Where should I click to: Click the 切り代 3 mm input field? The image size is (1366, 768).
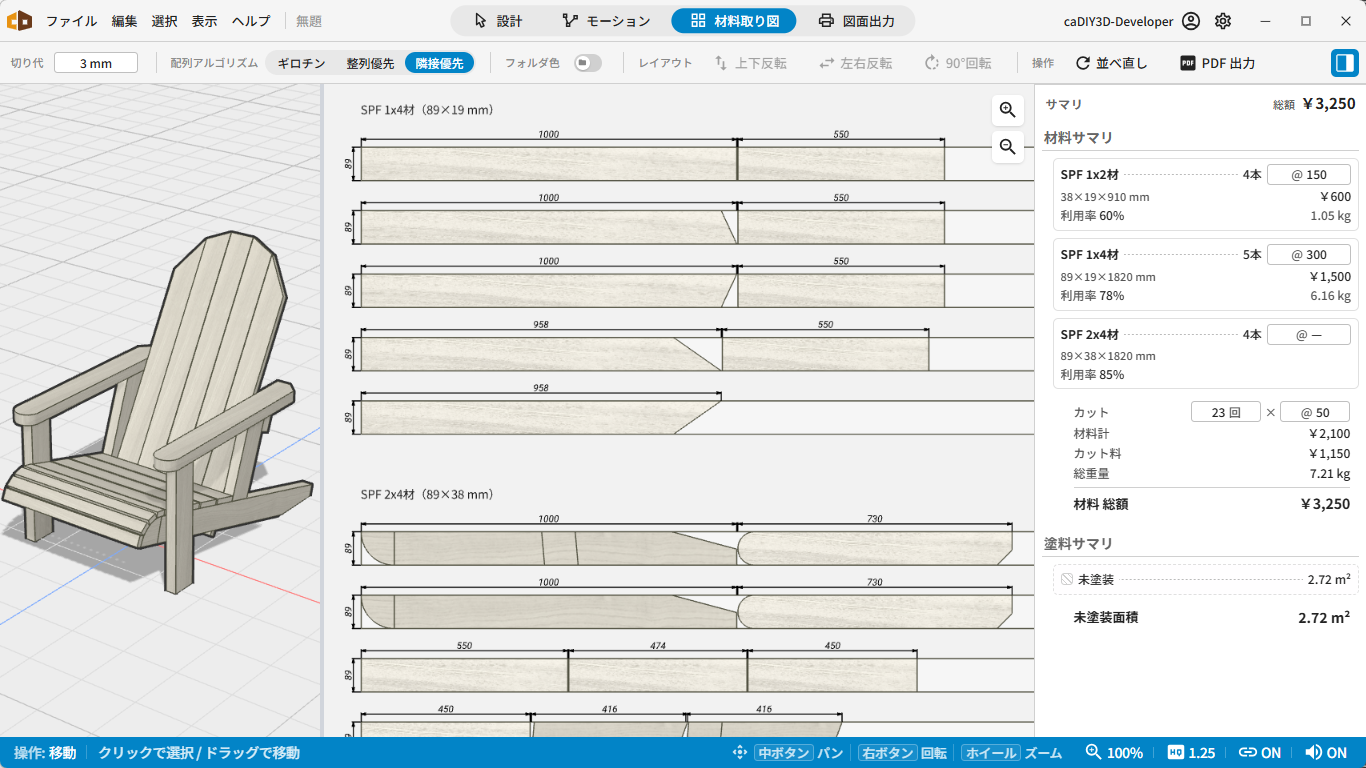[96, 63]
